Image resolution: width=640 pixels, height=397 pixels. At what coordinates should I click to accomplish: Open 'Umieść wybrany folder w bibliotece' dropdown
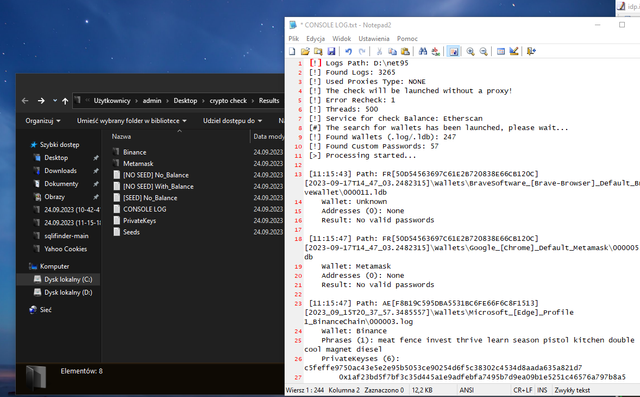(131, 121)
